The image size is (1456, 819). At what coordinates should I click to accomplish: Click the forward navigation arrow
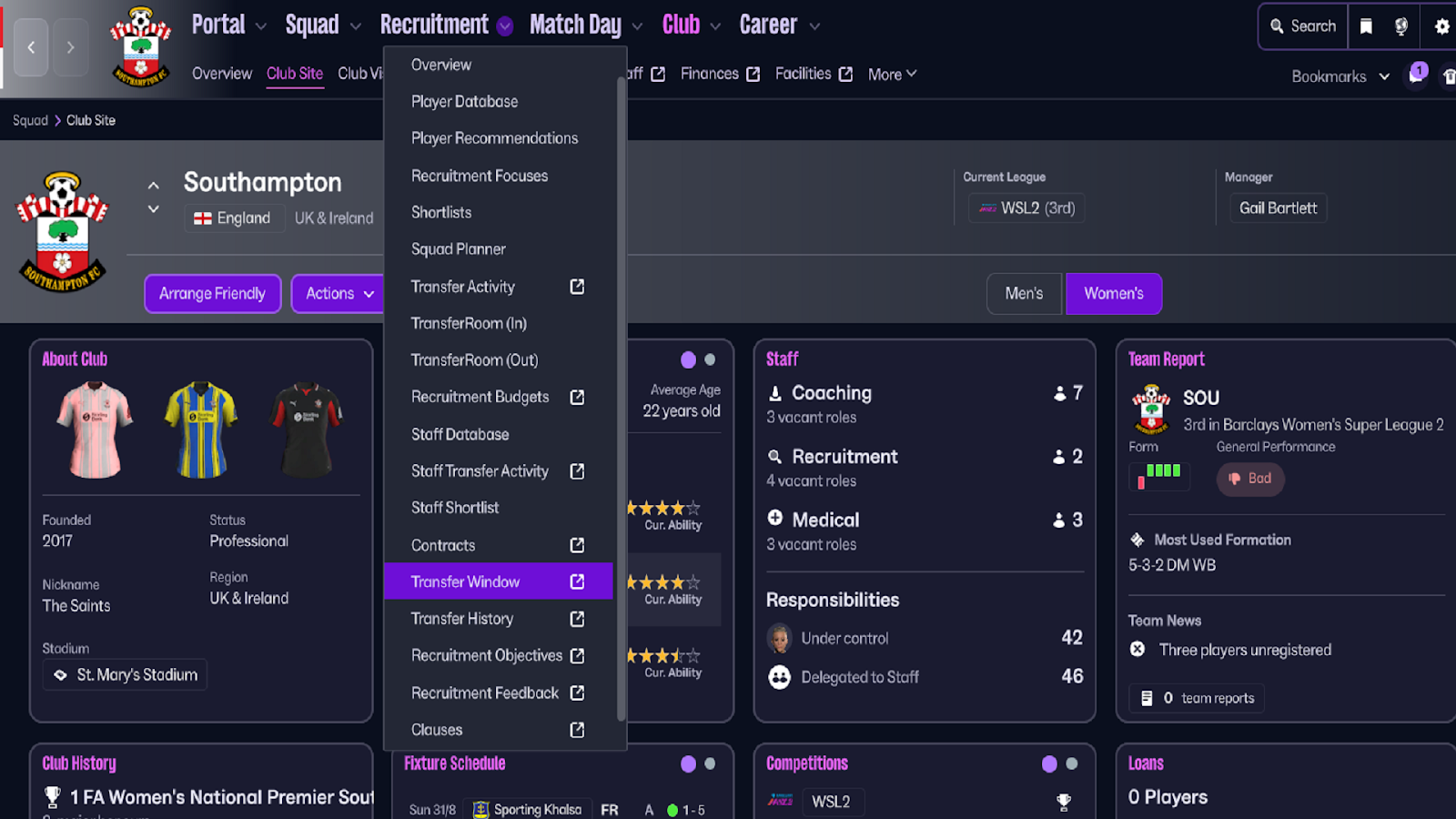(x=70, y=46)
